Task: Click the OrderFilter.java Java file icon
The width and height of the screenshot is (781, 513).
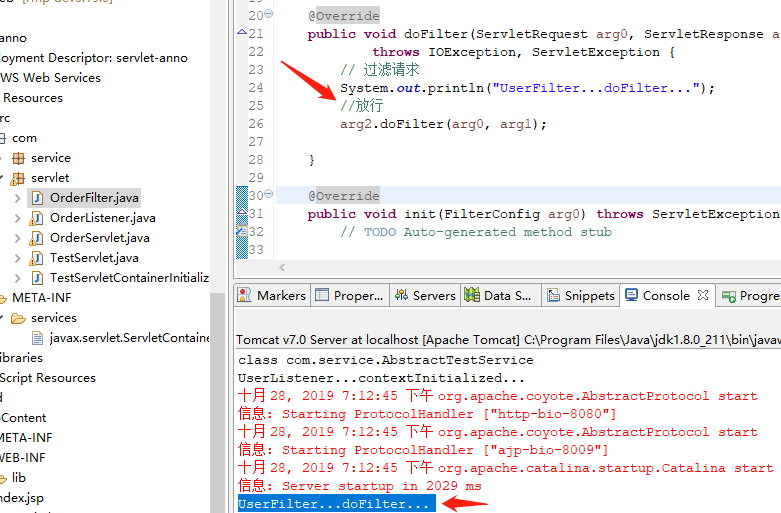Action: (x=37, y=198)
